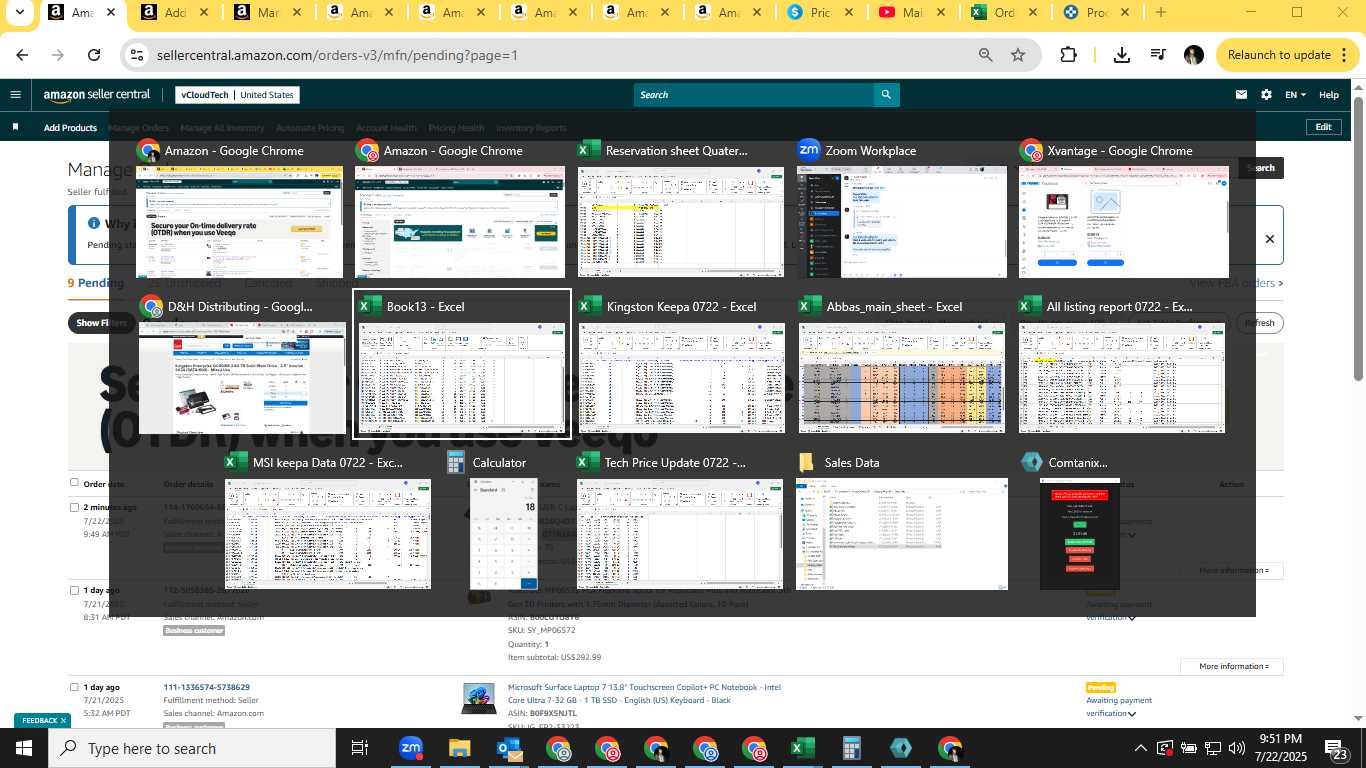Click the Seller Central search field
Screen dimensions: 1366x768
pyautogui.click(x=754, y=95)
